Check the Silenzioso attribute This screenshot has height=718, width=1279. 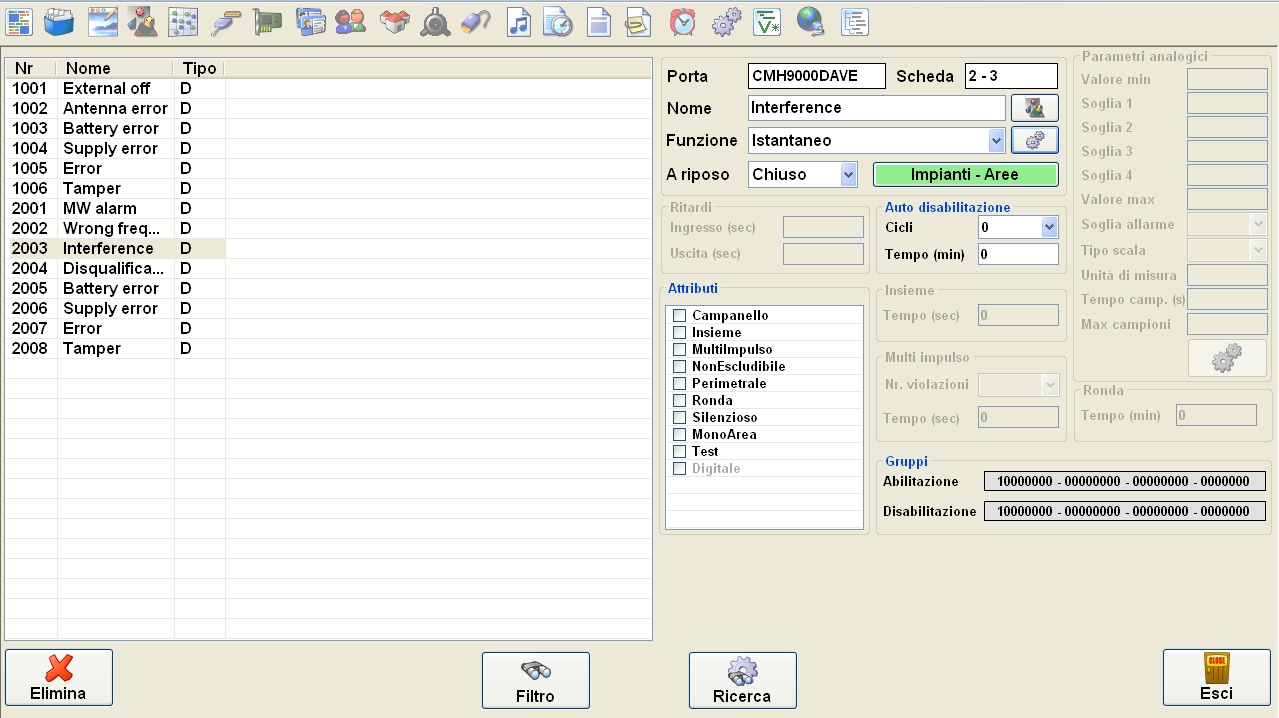680,418
